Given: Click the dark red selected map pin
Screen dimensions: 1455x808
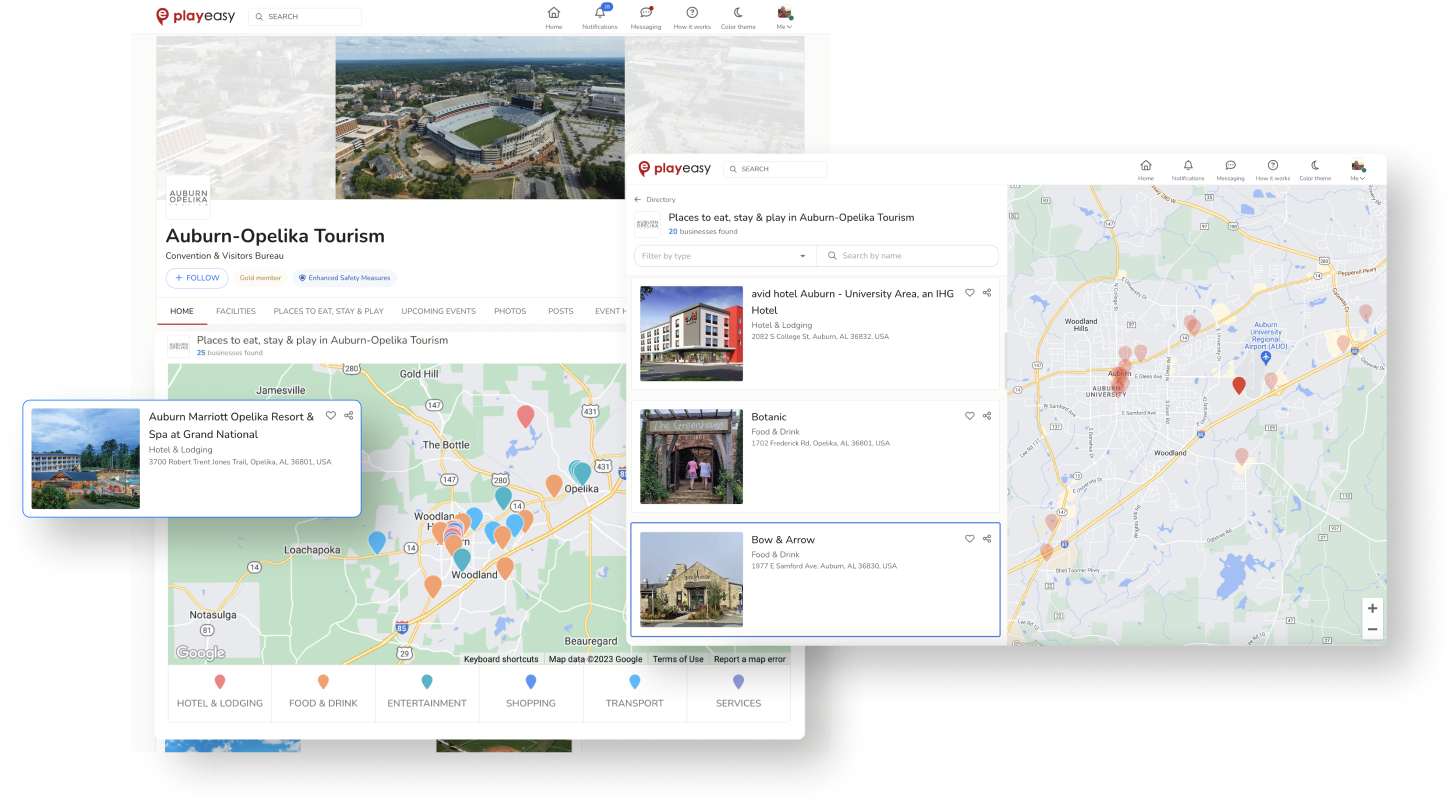Looking at the screenshot, I should pos(1239,385).
